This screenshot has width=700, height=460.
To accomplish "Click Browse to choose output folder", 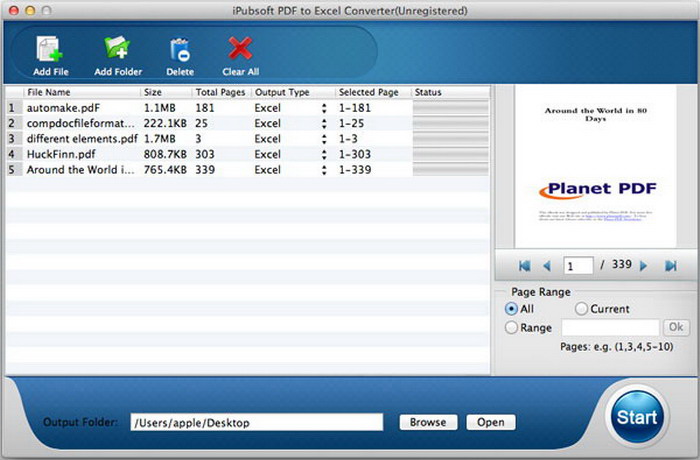I will (428, 422).
